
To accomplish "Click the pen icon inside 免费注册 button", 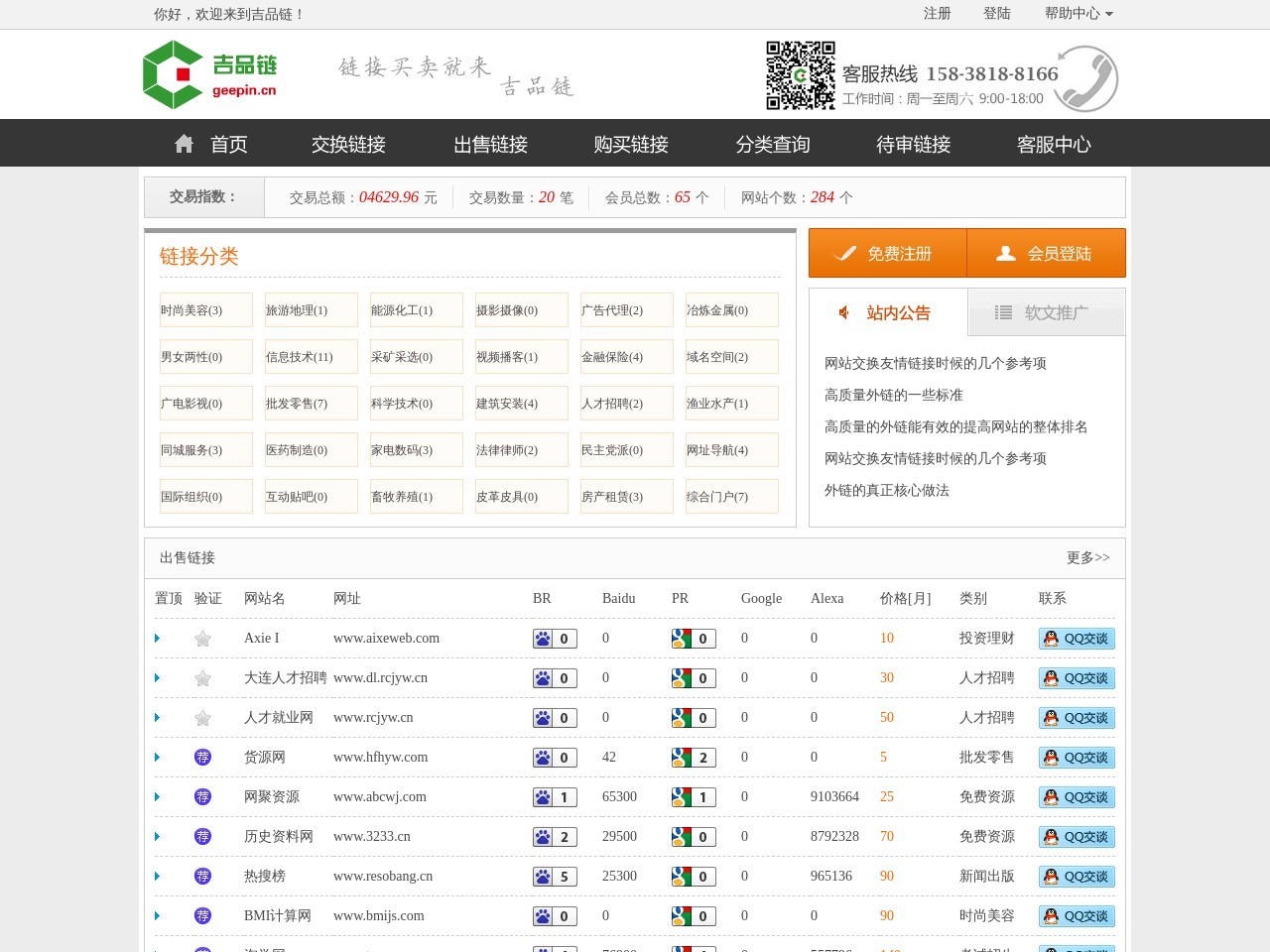I will (x=848, y=253).
